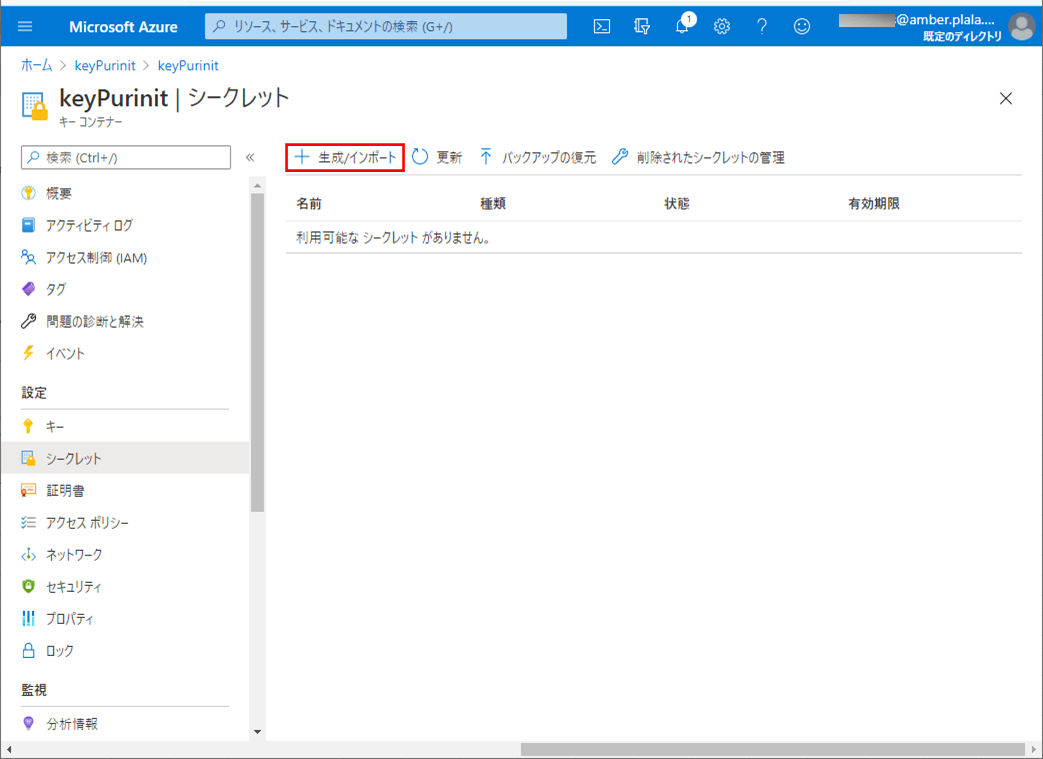
Task: Click sidebar scrollbar up arrow
Action: click(x=257, y=185)
